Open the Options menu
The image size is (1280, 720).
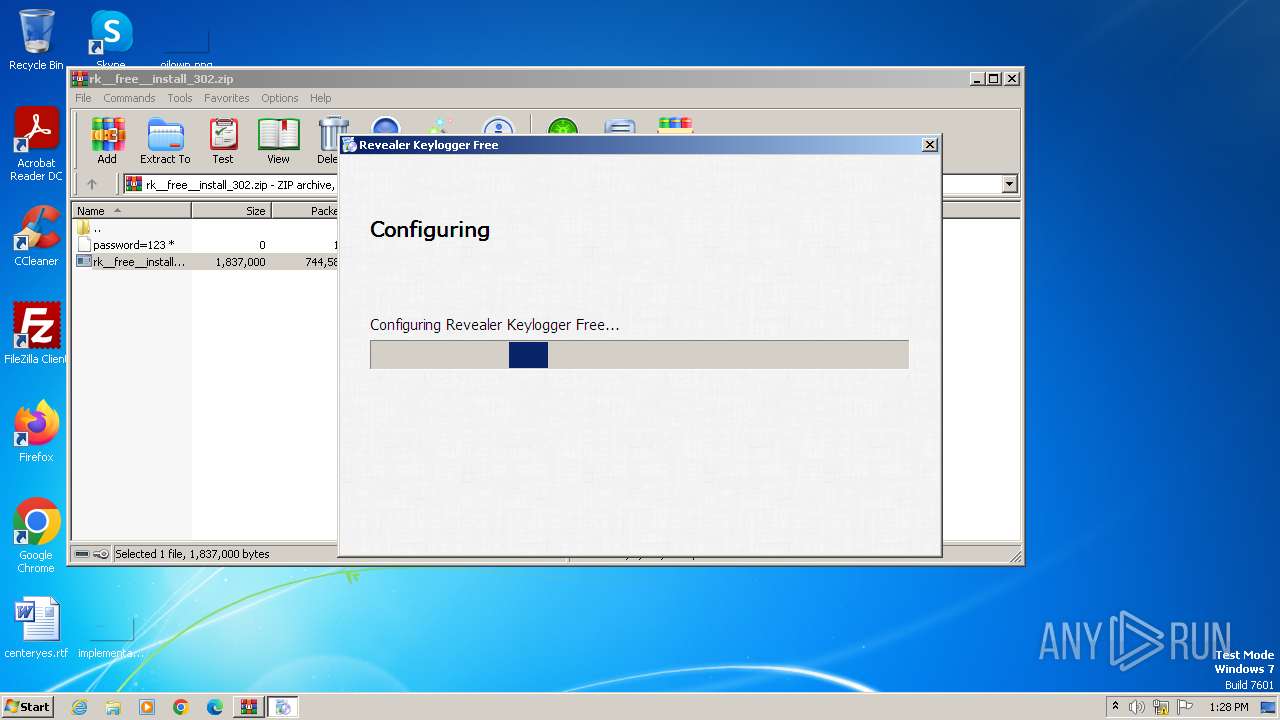280,98
